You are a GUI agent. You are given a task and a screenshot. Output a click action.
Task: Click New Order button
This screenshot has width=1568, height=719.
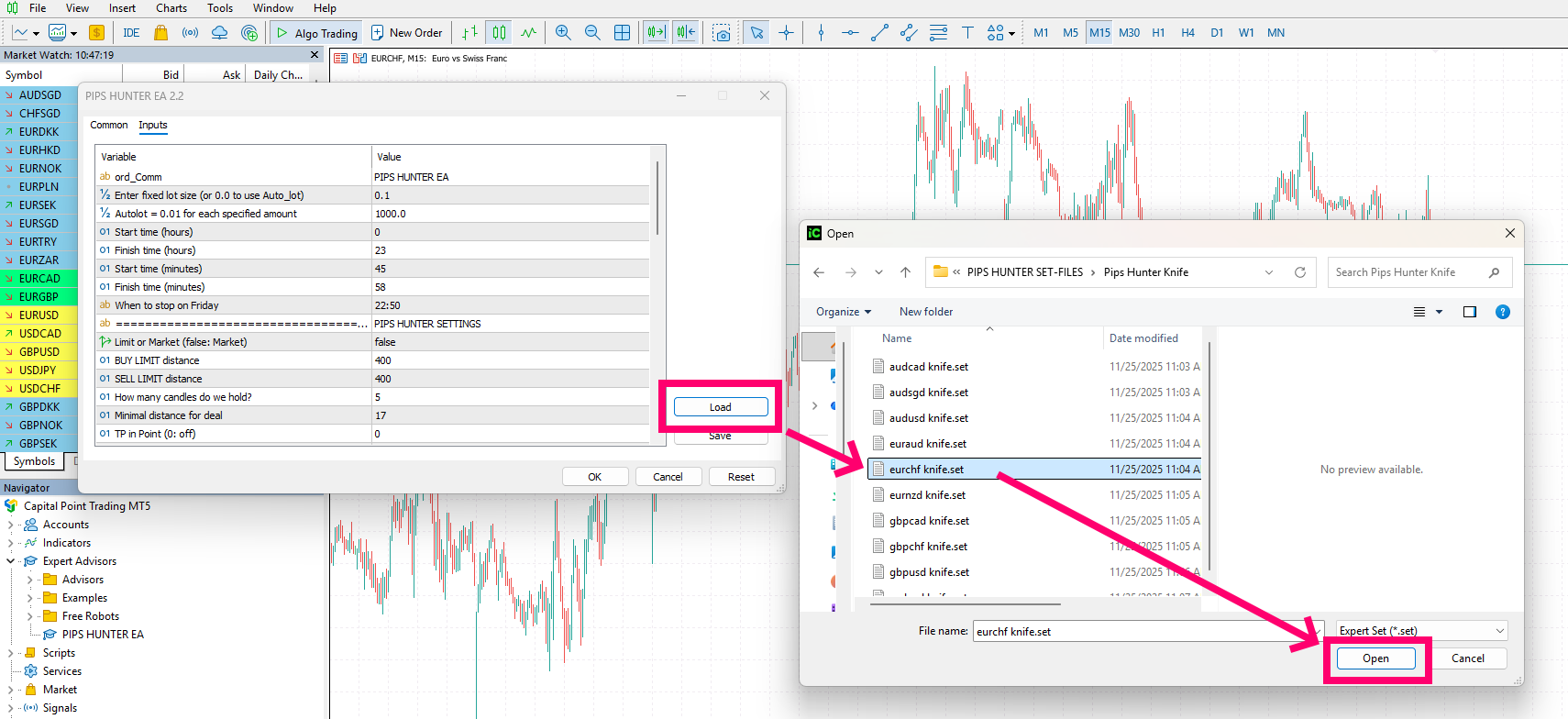point(406,33)
